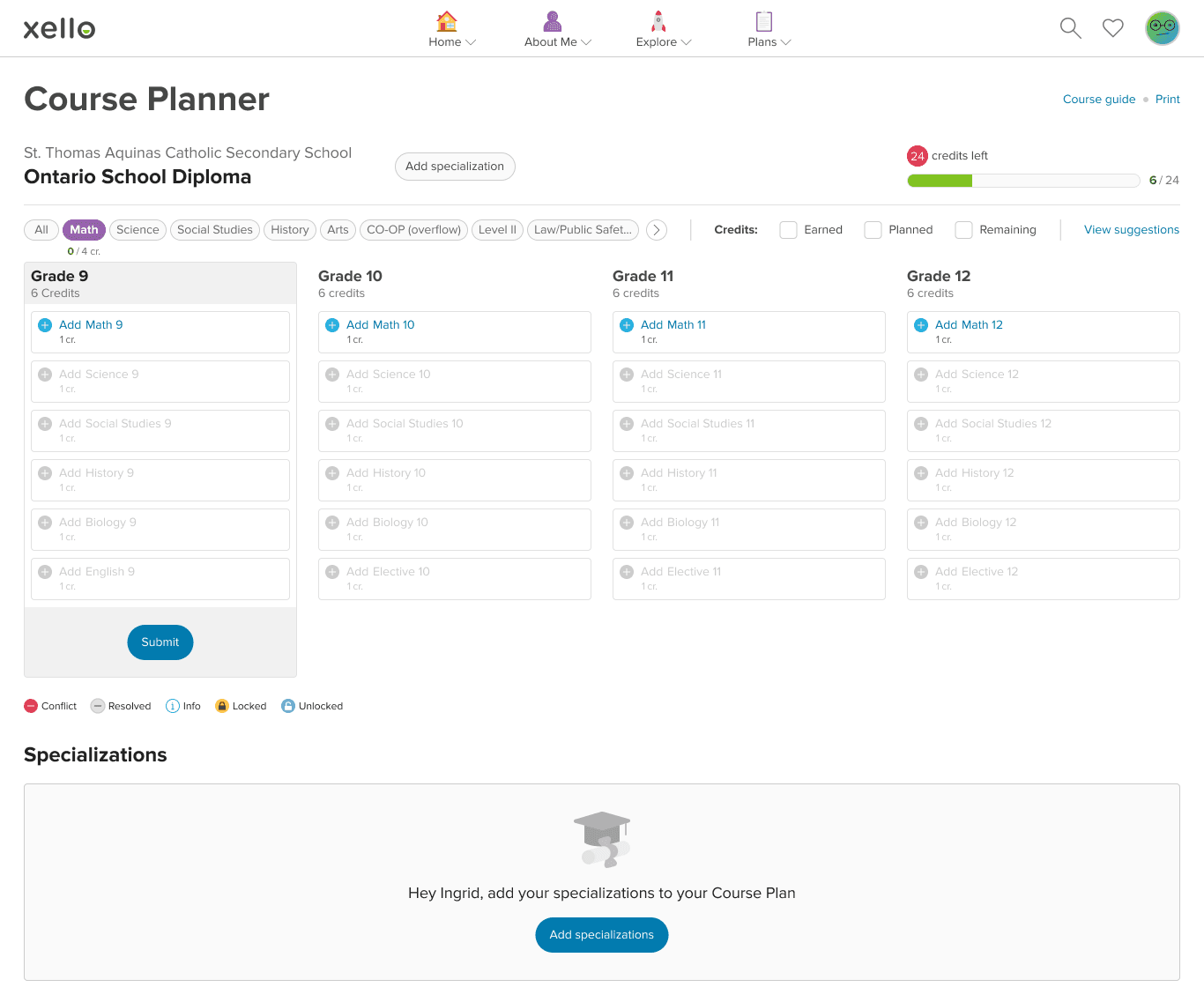Image resolution: width=1204 pixels, height=1002 pixels.
Task: Check the Earned credits checkbox
Action: point(789,230)
